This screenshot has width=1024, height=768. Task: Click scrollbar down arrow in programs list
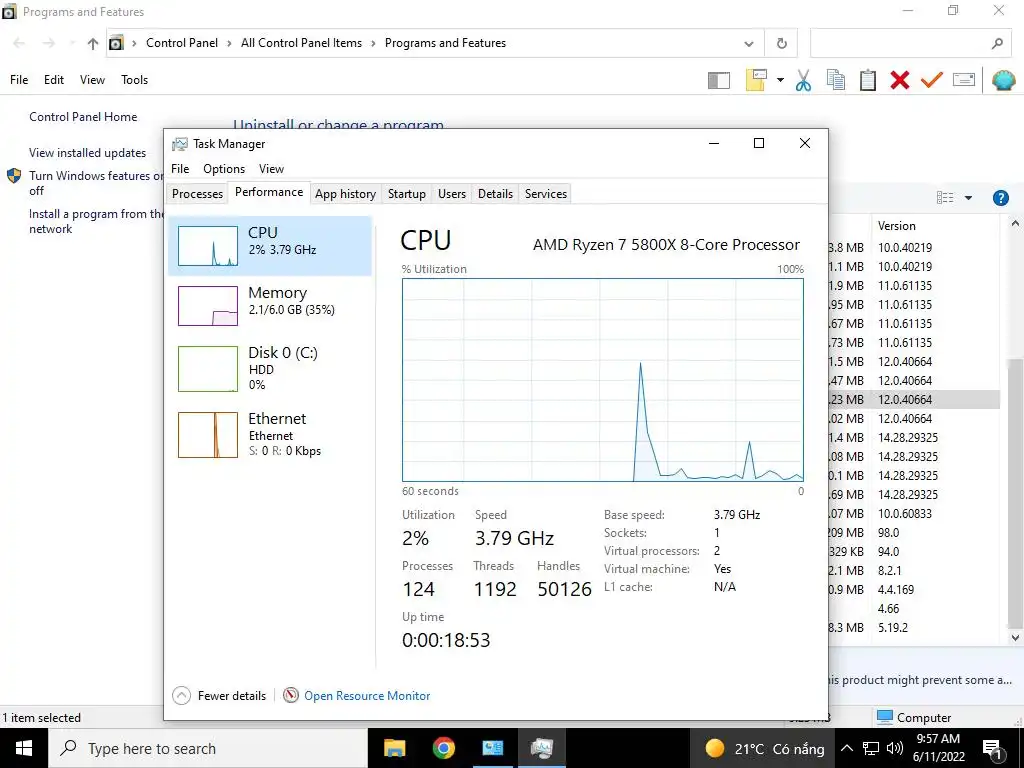tap(1015, 637)
